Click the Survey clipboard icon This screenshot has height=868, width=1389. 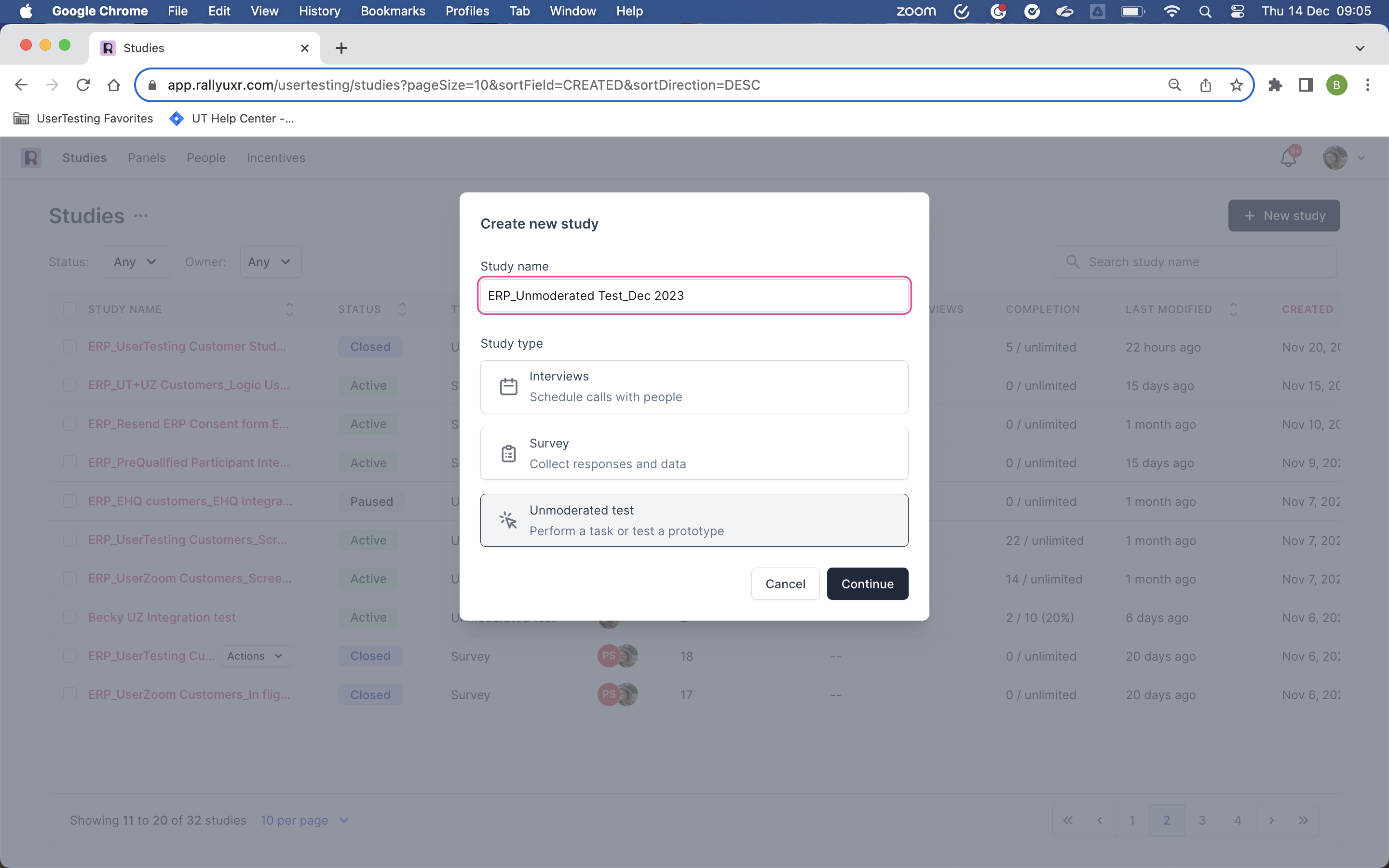508,453
